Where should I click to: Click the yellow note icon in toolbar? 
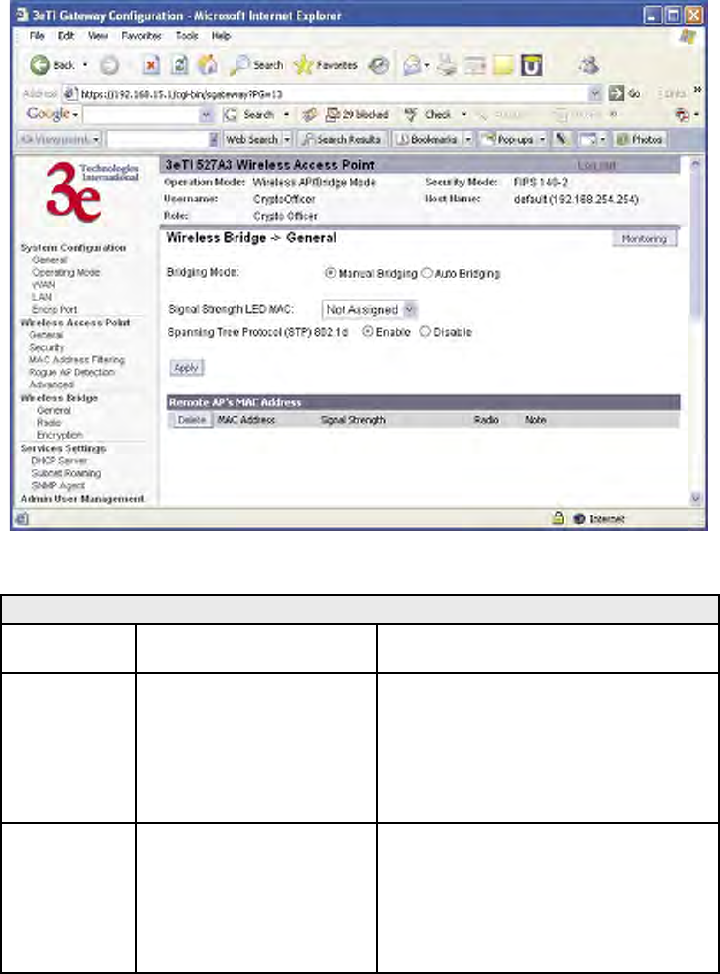pyautogui.click(x=503, y=65)
